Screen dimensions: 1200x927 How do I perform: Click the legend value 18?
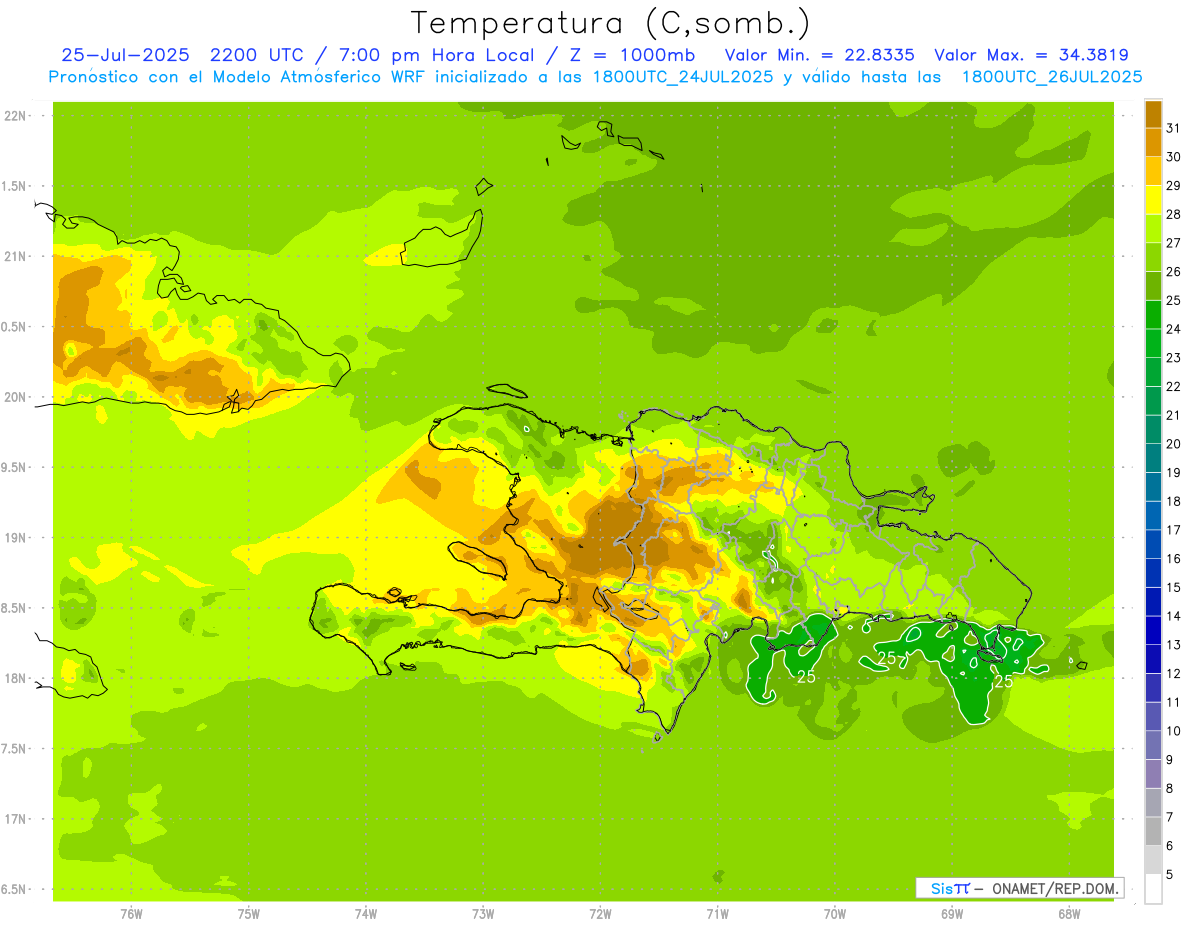pyautogui.click(x=1173, y=501)
